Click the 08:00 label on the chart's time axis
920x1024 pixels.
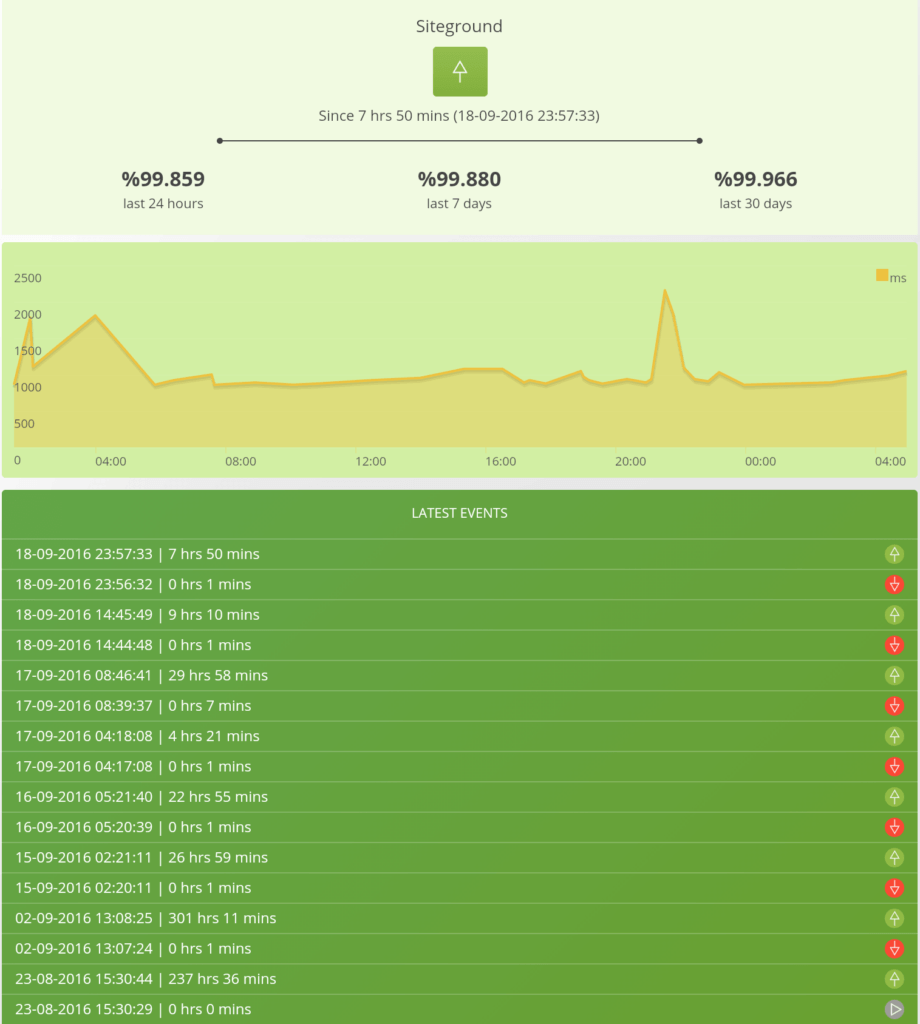coord(240,462)
